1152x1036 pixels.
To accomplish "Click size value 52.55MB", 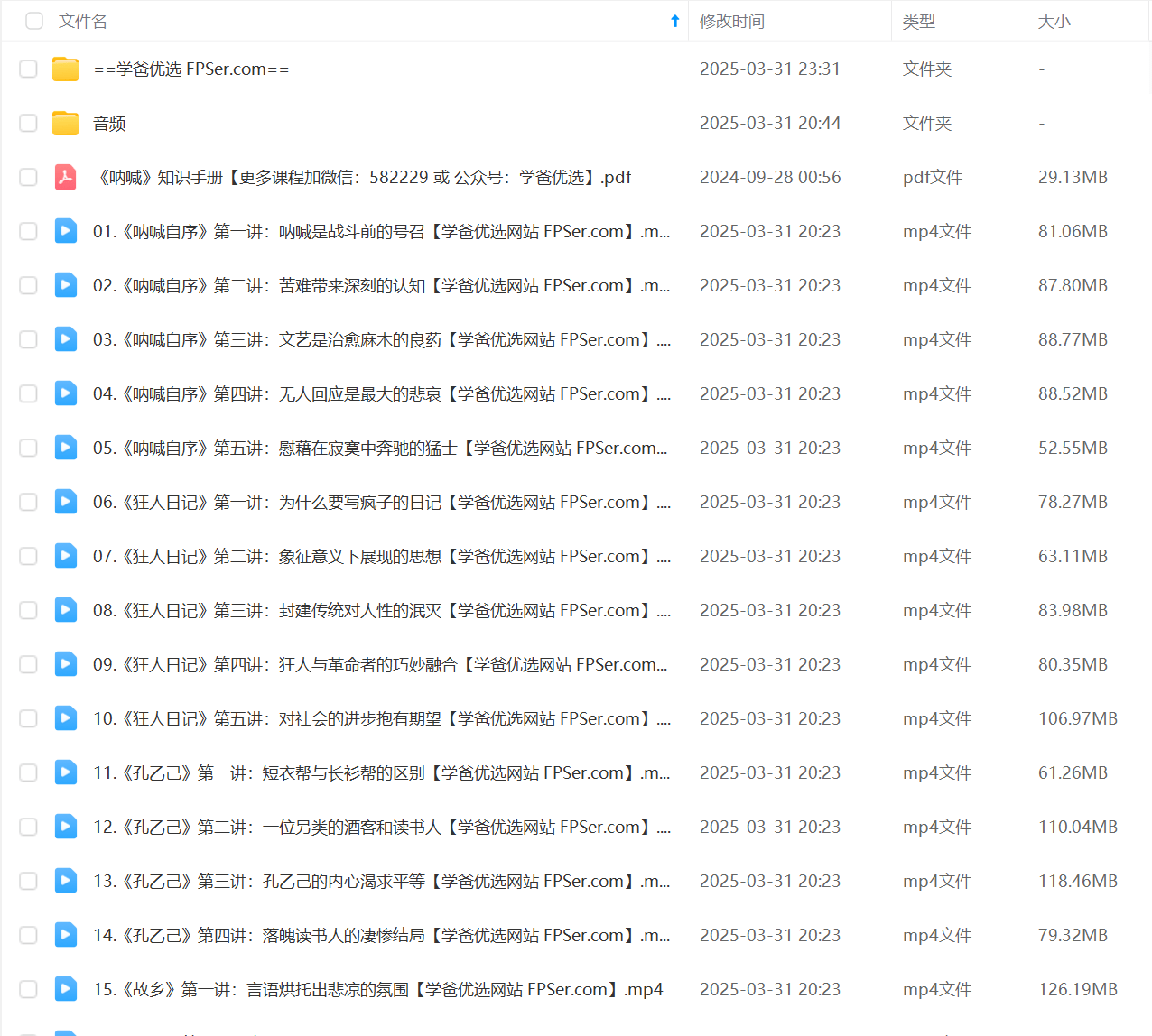I will coord(1073,448).
